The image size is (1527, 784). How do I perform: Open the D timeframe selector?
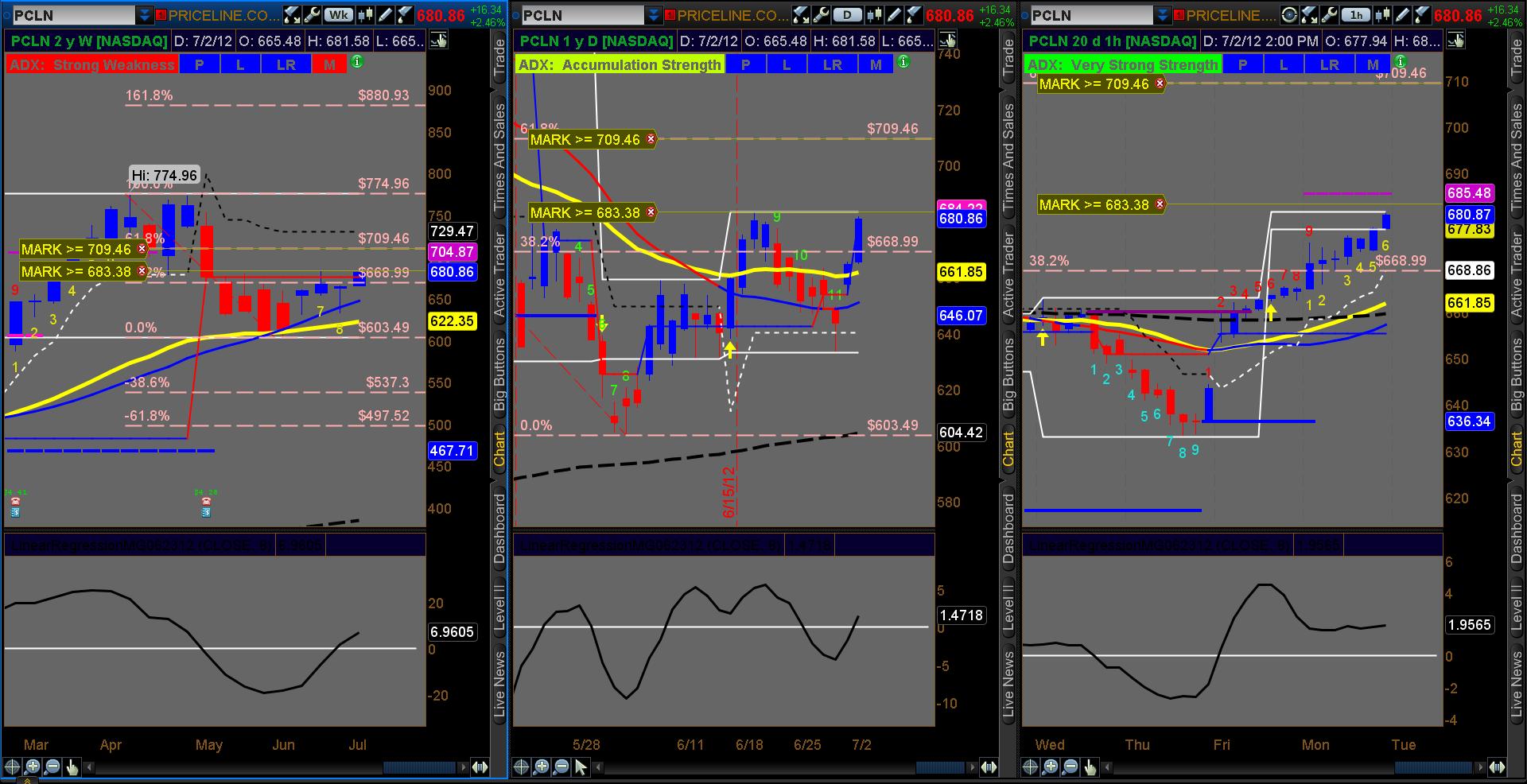click(x=848, y=14)
